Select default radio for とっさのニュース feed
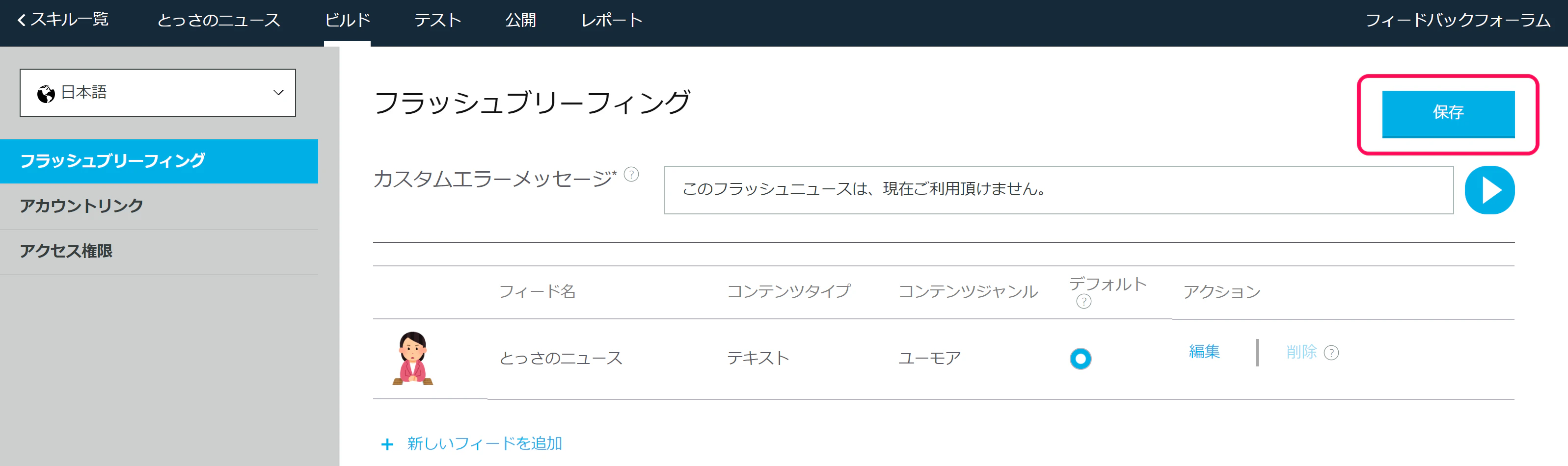The width and height of the screenshot is (1568, 466). (1081, 358)
